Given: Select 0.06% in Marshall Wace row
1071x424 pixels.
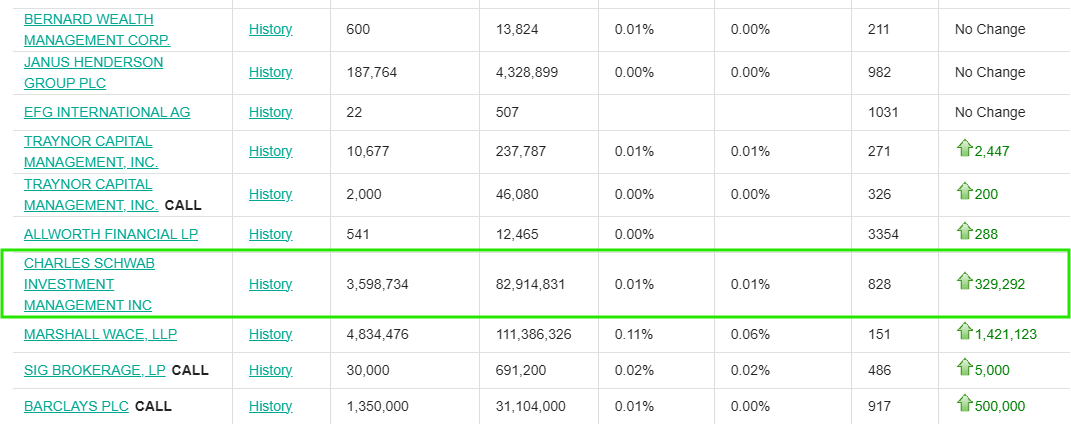Looking at the screenshot, I should 751,335.
